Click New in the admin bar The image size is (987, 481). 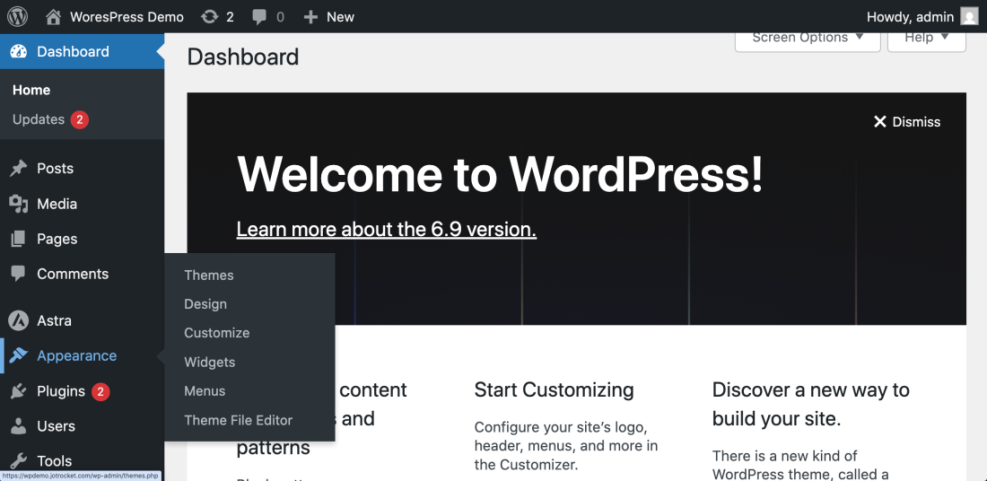pyautogui.click(x=341, y=17)
